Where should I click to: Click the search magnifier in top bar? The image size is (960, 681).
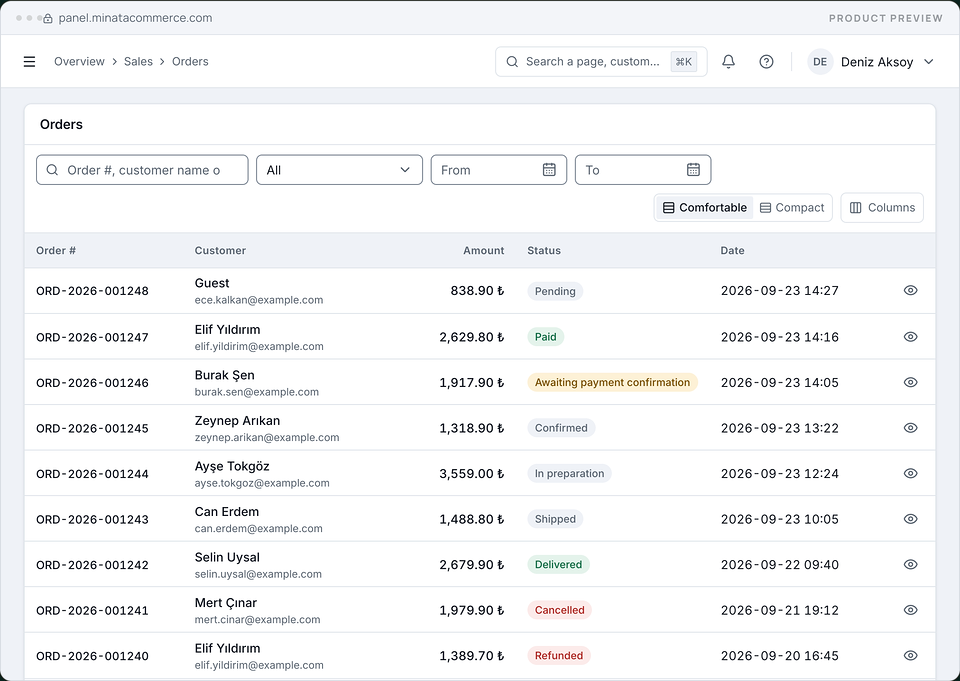tap(512, 62)
